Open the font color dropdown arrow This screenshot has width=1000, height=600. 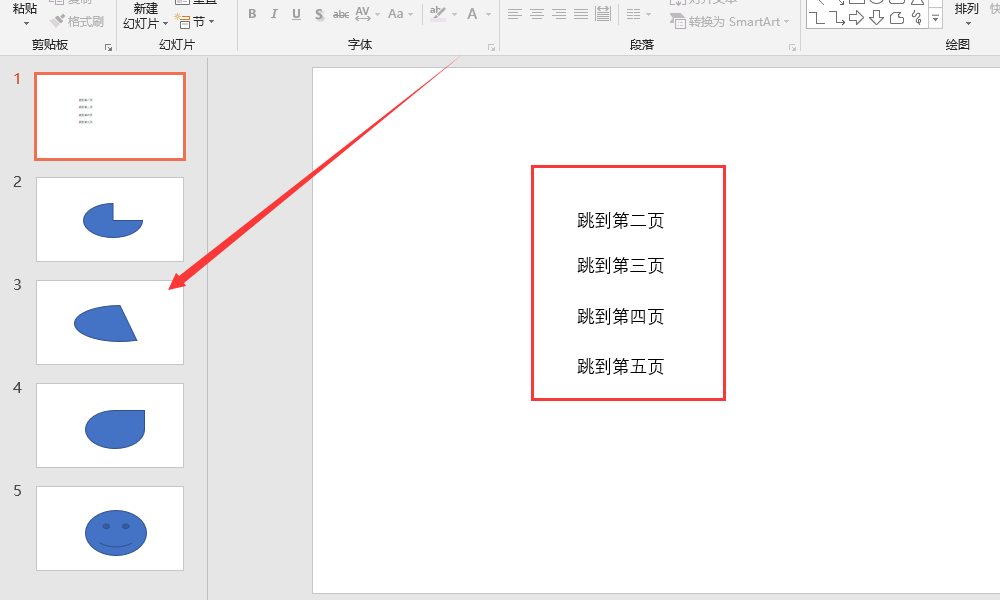pos(487,15)
